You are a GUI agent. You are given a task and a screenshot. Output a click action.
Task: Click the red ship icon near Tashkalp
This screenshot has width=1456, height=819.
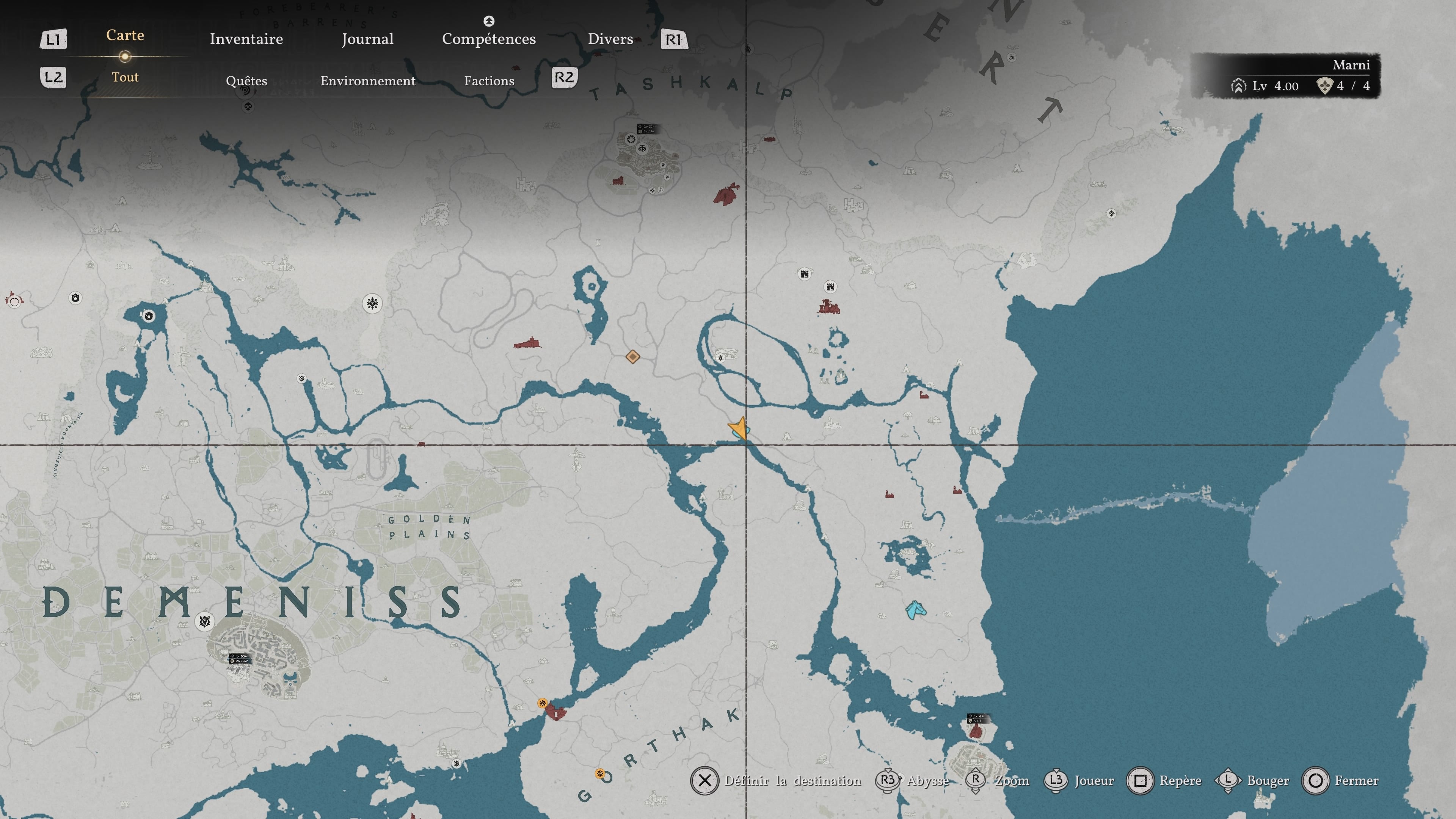726,195
